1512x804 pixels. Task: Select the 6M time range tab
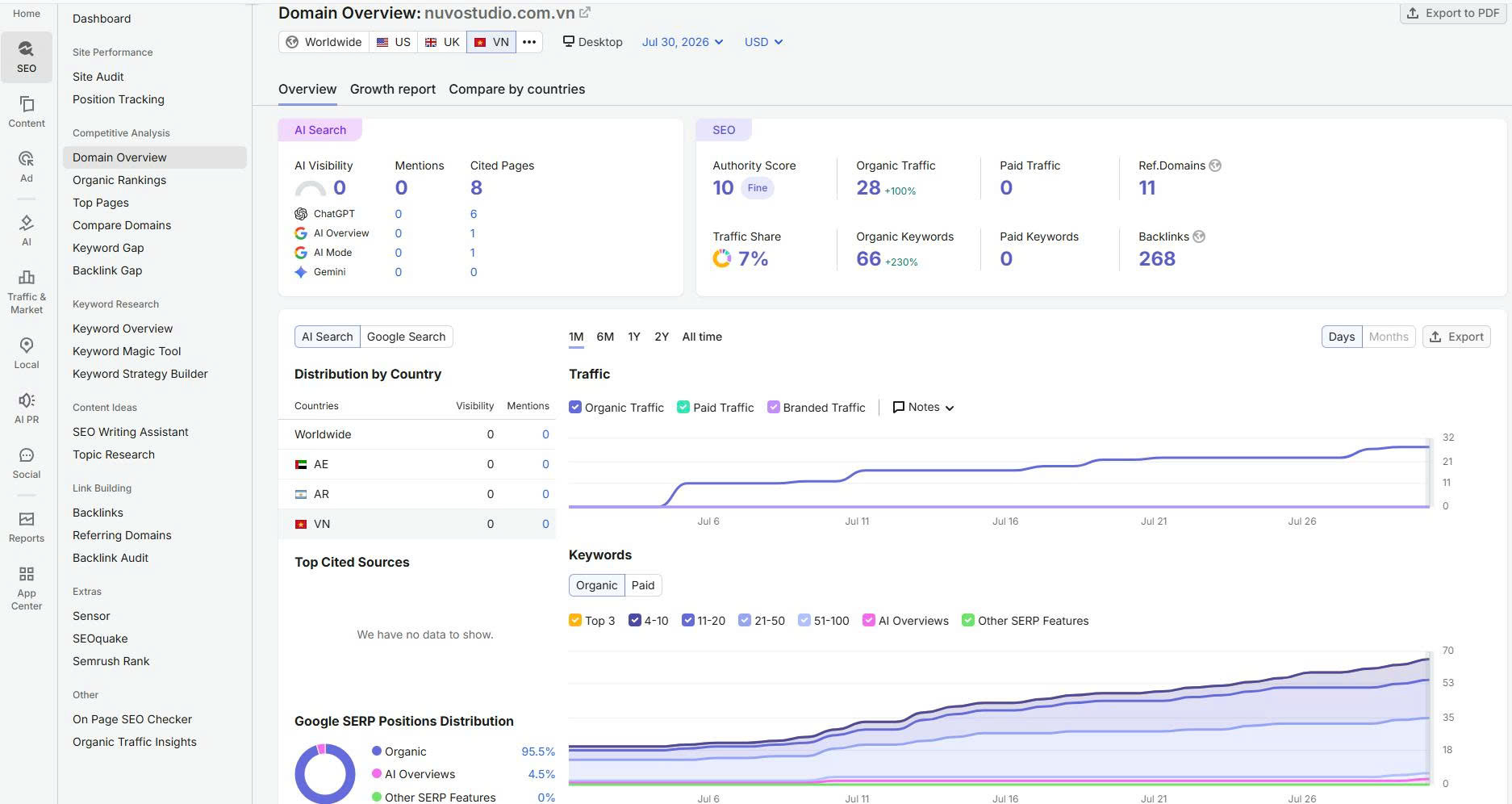pyautogui.click(x=605, y=337)
